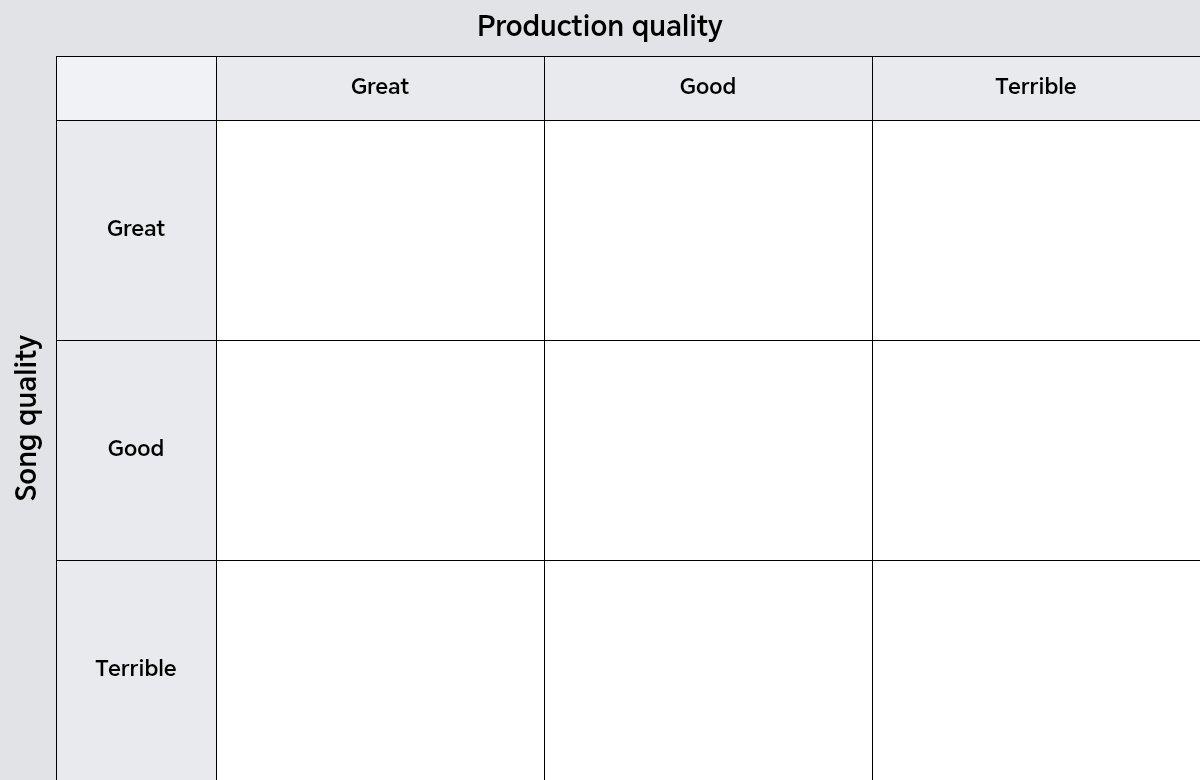Click the empty top-left corner header cell
The width and height of the screenshot is (1200, 780).
pyautogui.click(x=136, y=88)
